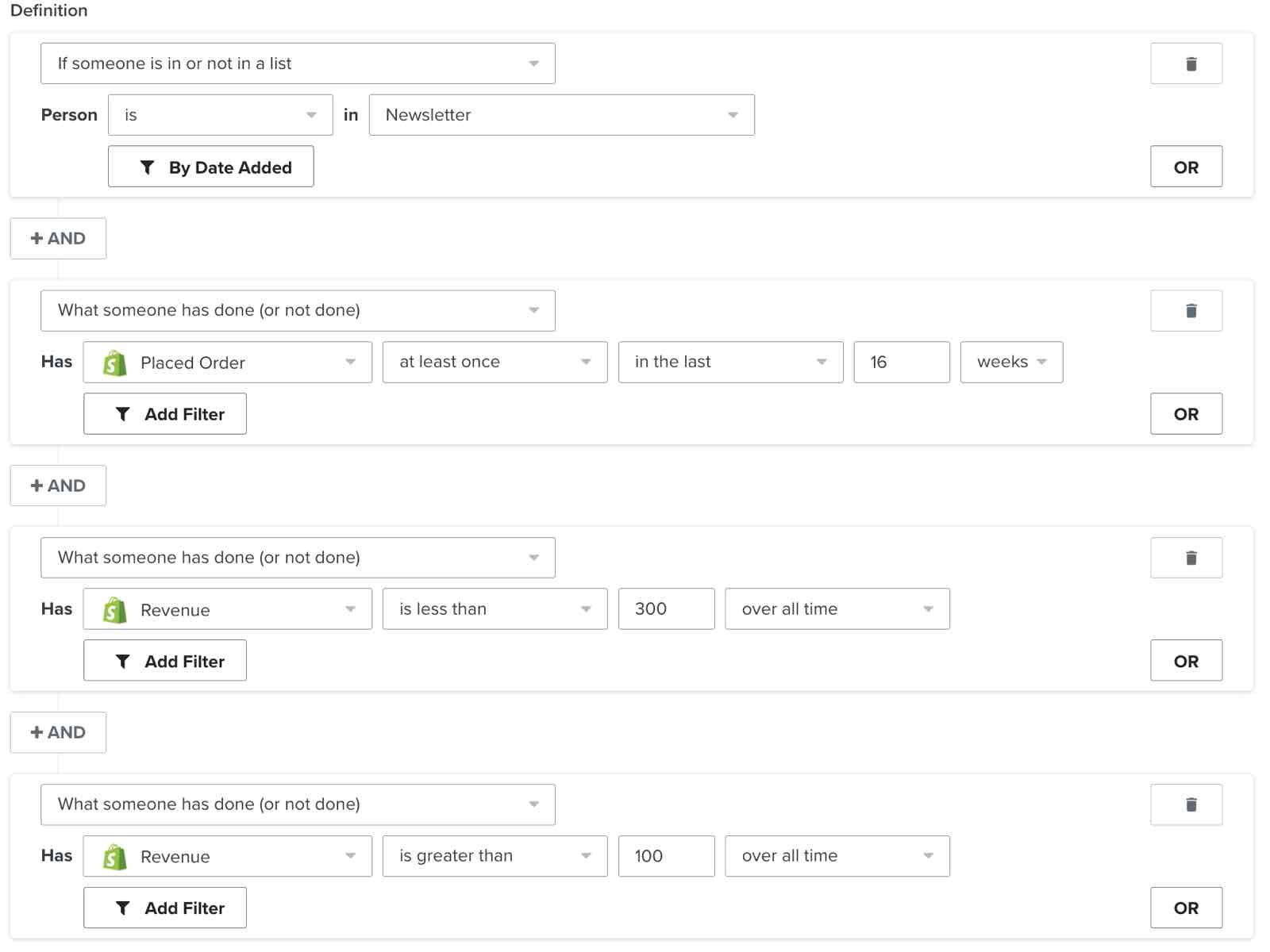Image resolution: width=1270 pixels, height=952 pixels.
Task: Remove the Revenue less than 300 condition
Action: click(1185, 558)
